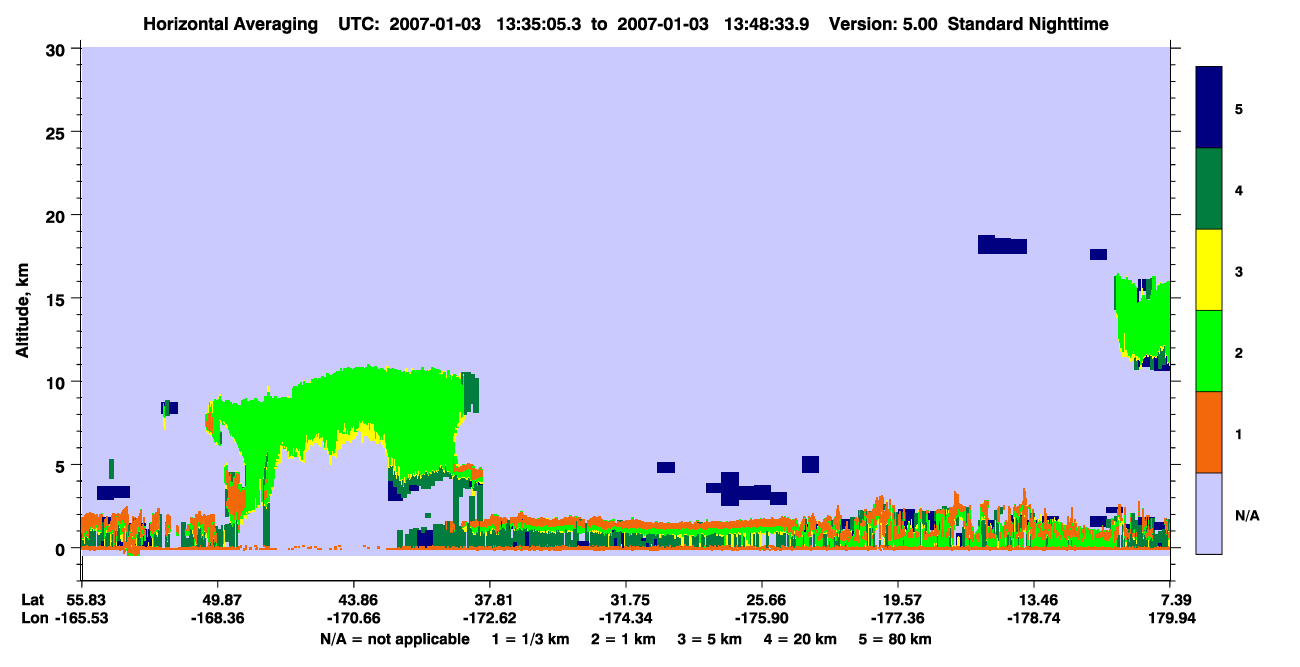Click longitude value '-165.53'
1300x667 pixels.
[x=81, y=618]
